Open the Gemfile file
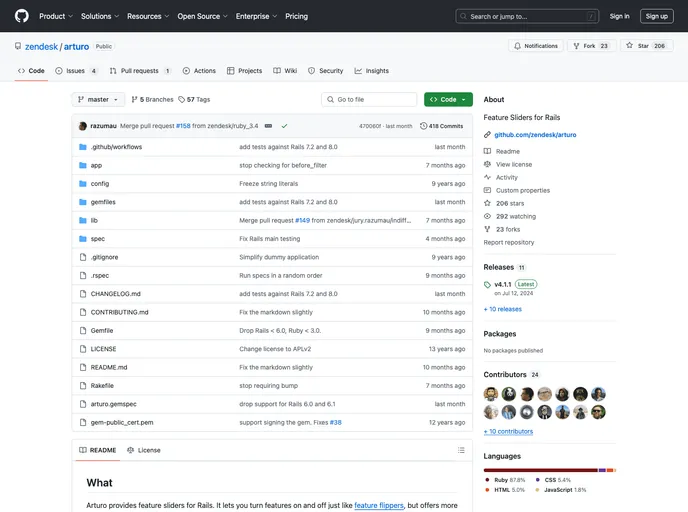688x512 pixels. pyautogui.click(x=102, y=331)
